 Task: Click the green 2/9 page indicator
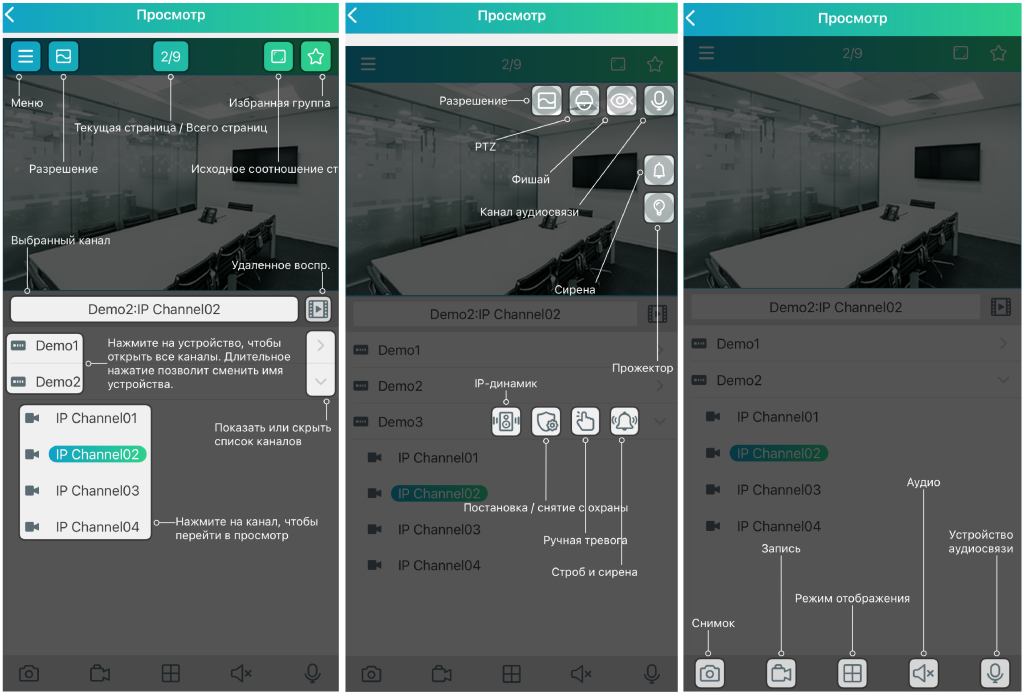pyautogui.click(x=170, y=57)
